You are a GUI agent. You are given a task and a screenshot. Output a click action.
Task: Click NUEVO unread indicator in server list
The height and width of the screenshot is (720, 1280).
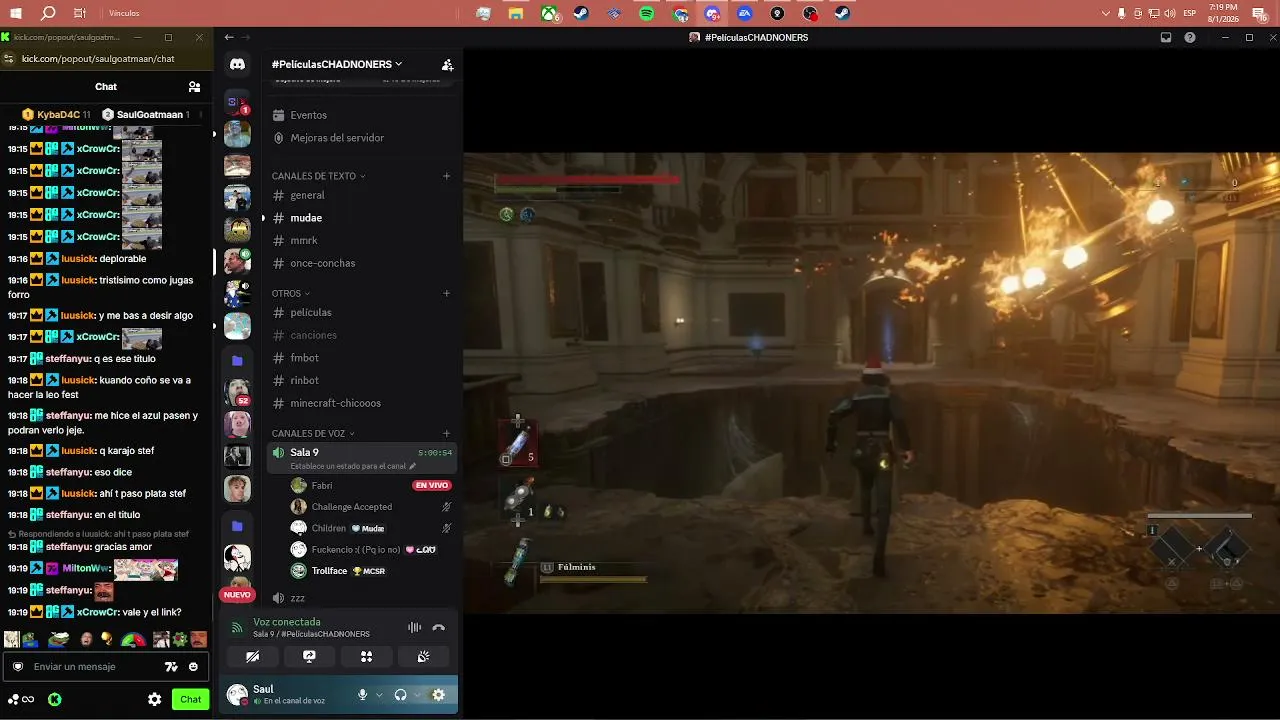237,595
